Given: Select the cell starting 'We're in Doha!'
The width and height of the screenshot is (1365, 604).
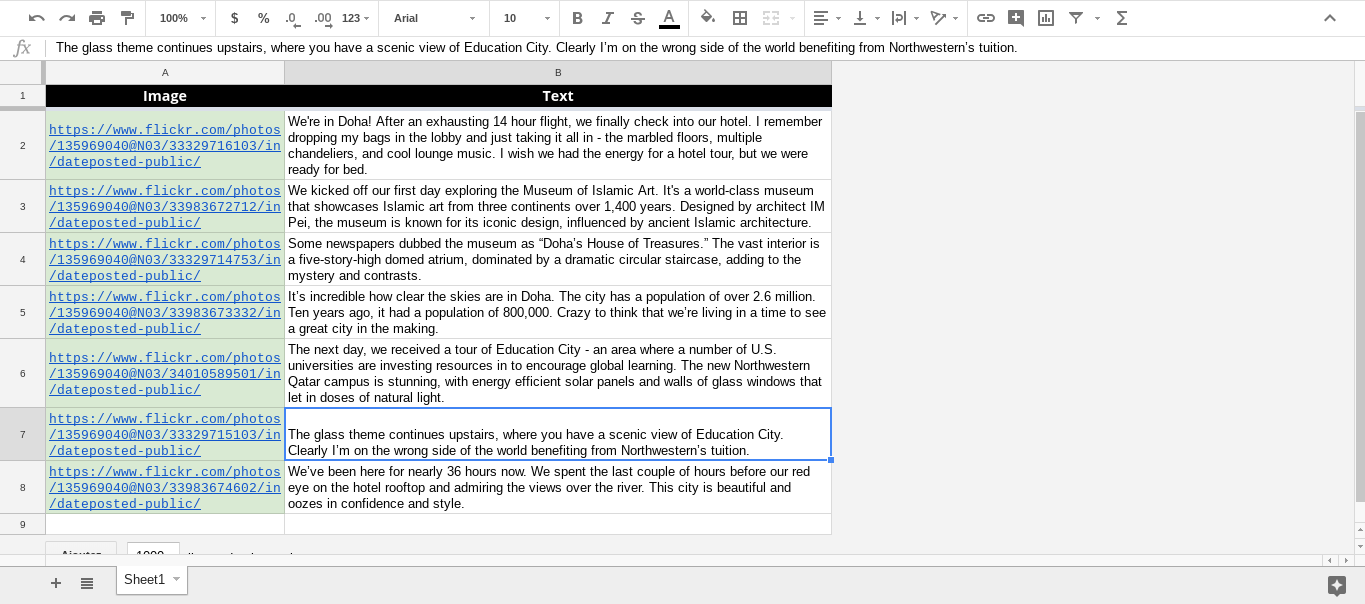Looking at the screenshot, I should 558,146.
